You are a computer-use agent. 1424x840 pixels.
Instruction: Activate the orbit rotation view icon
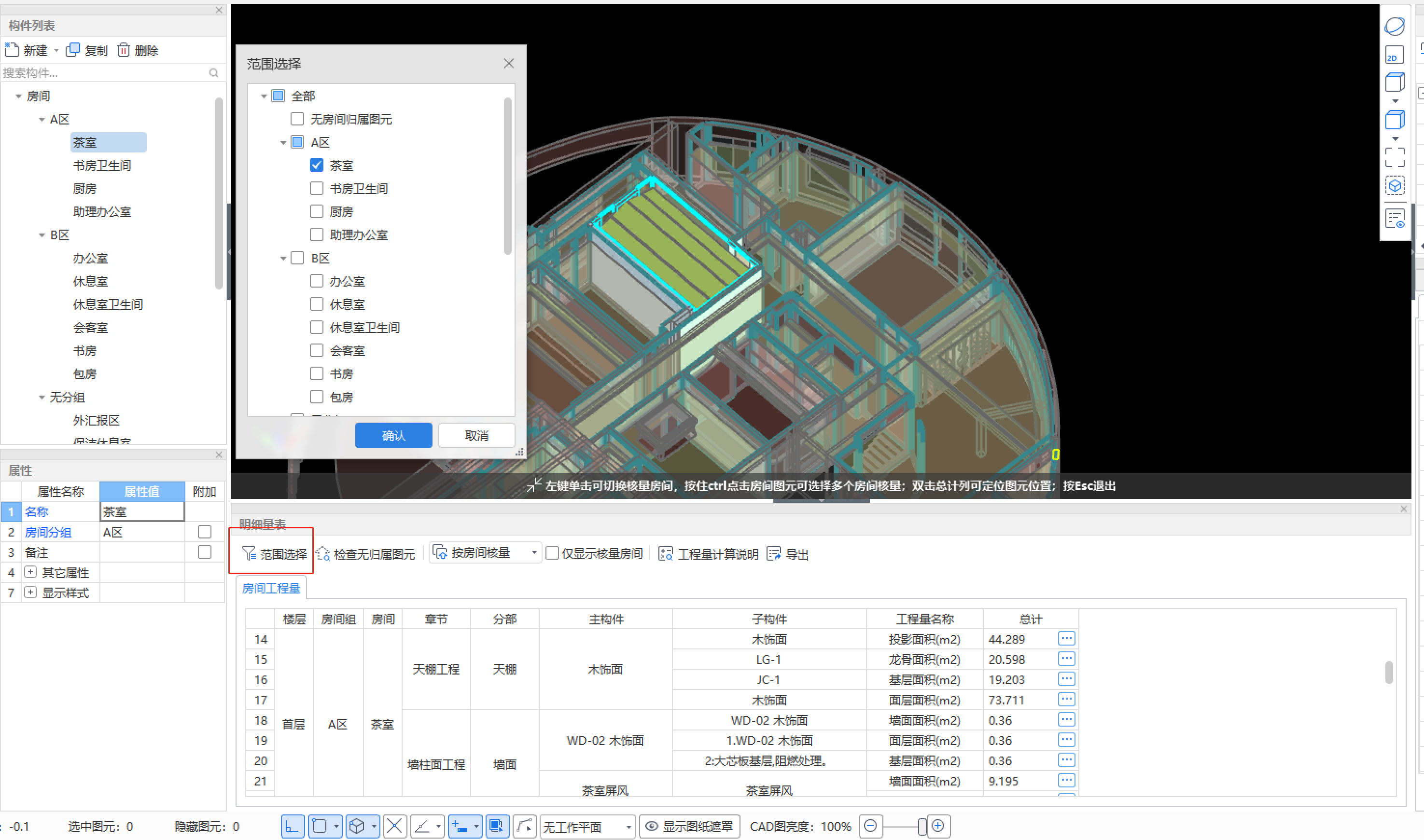1394,26
